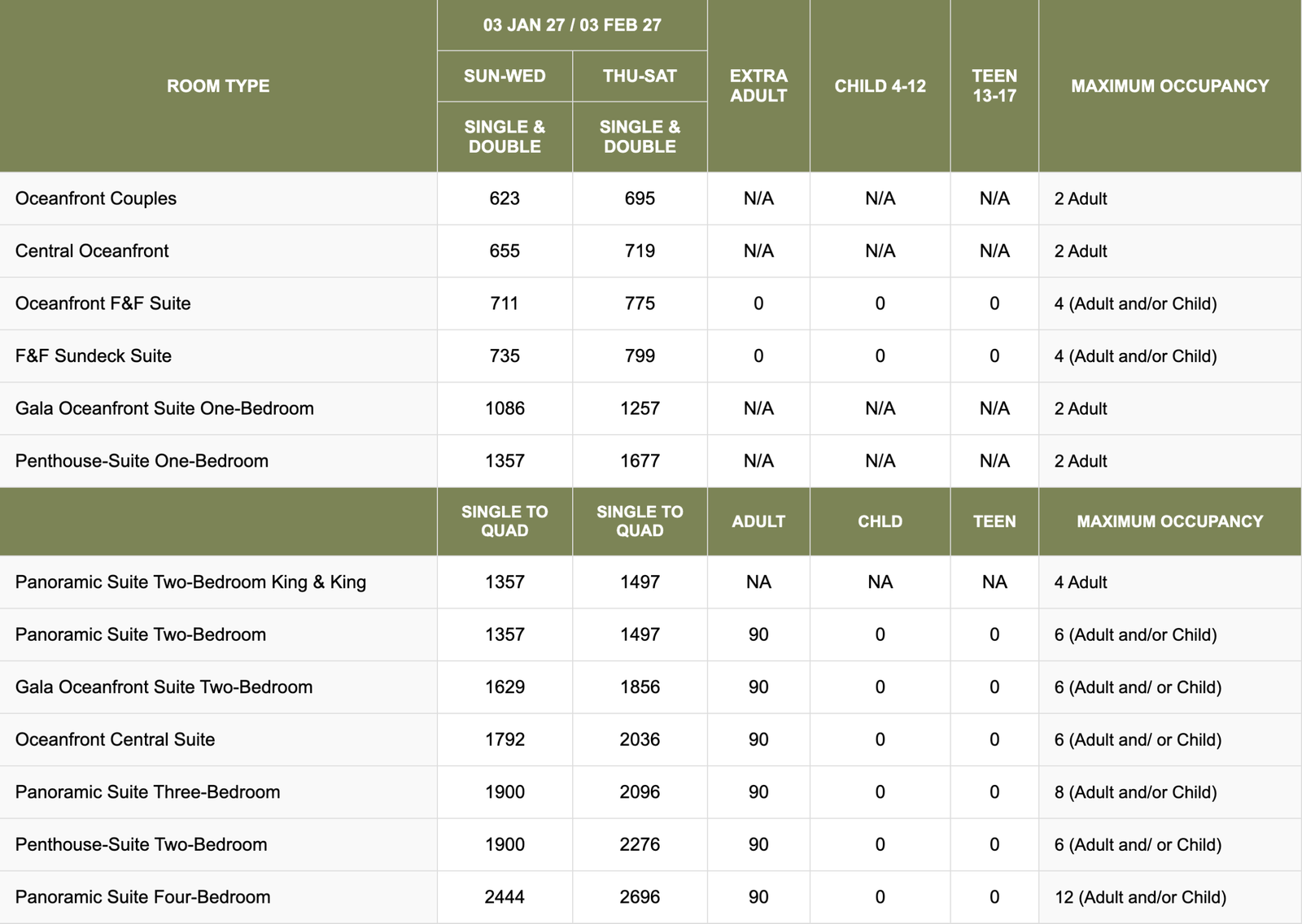The image size is (1302, 924).
Task: Select Central Oceanfront Sun-Wed rate 655
Action: (x=505, y=251)
